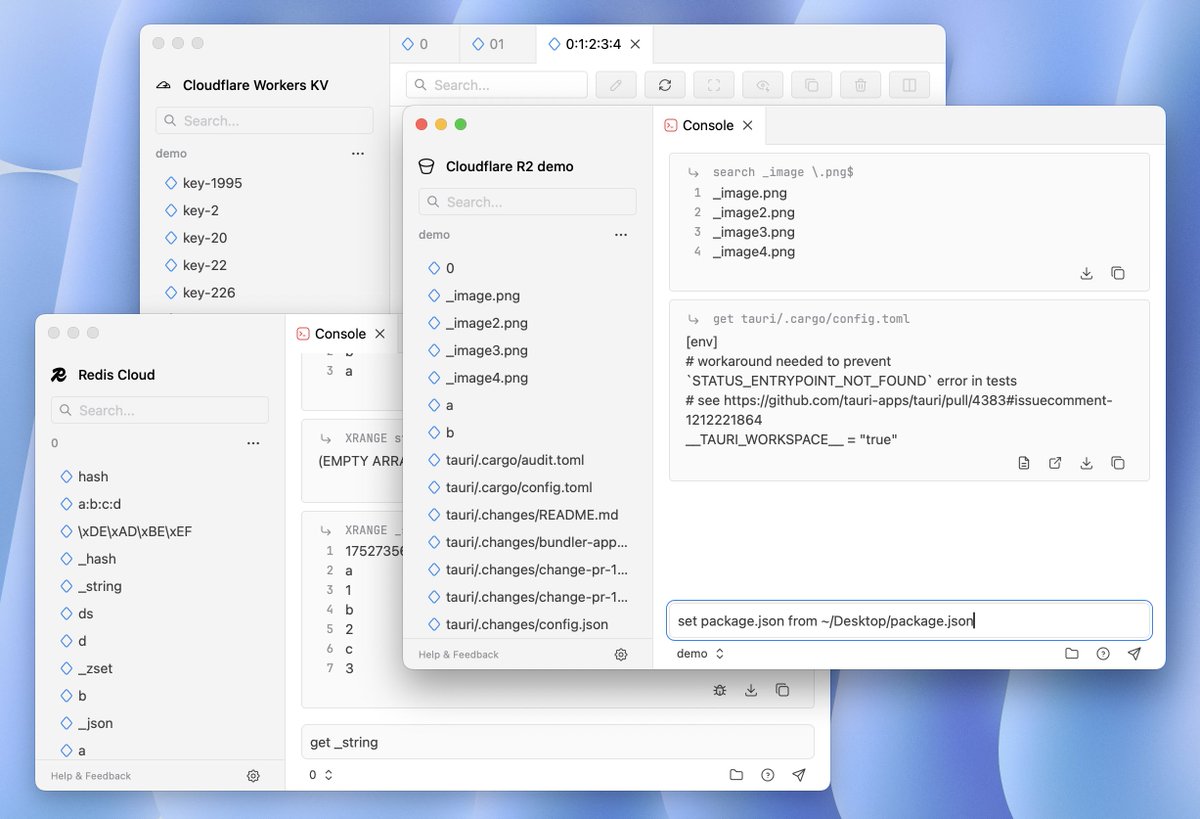Click the document view icon under config.toml output
The height and width of the screenshot is (819, 1200).
[x=1023, y=463]
